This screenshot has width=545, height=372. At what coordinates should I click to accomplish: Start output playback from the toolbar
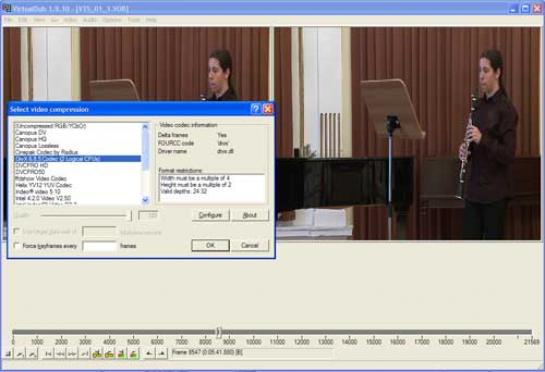click(x=32, y=354)
